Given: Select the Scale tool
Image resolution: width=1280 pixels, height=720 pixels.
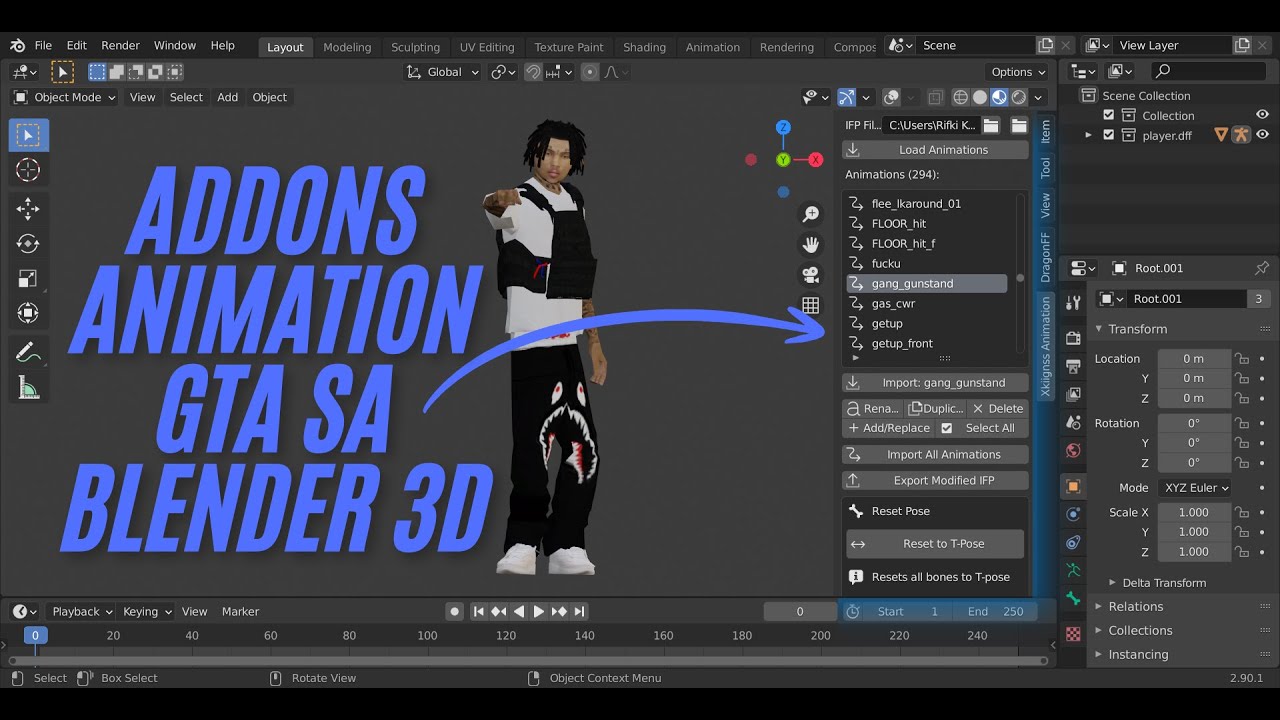Looking at the screenshot, I should click(28, 278).
